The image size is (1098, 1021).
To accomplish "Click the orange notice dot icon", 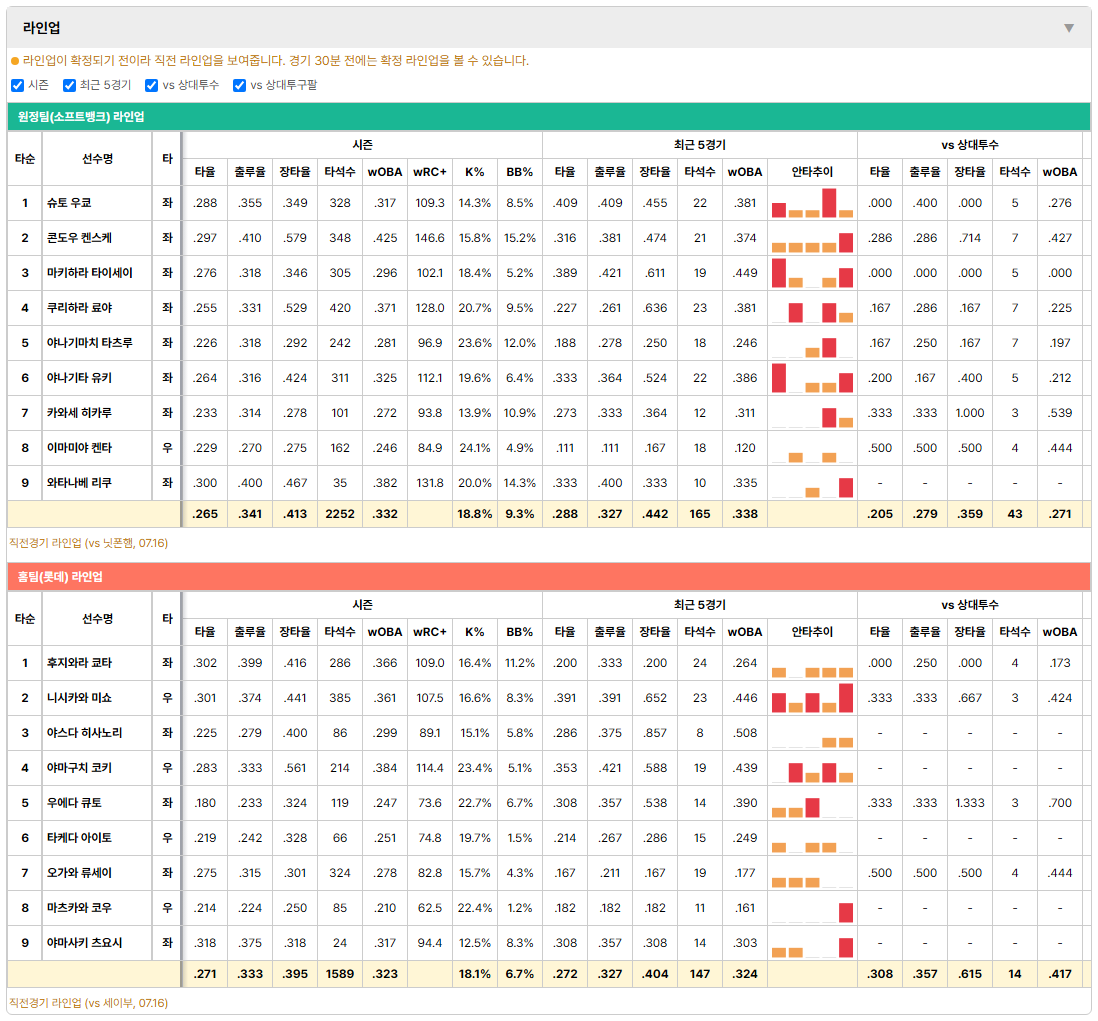I will [15, 61].
